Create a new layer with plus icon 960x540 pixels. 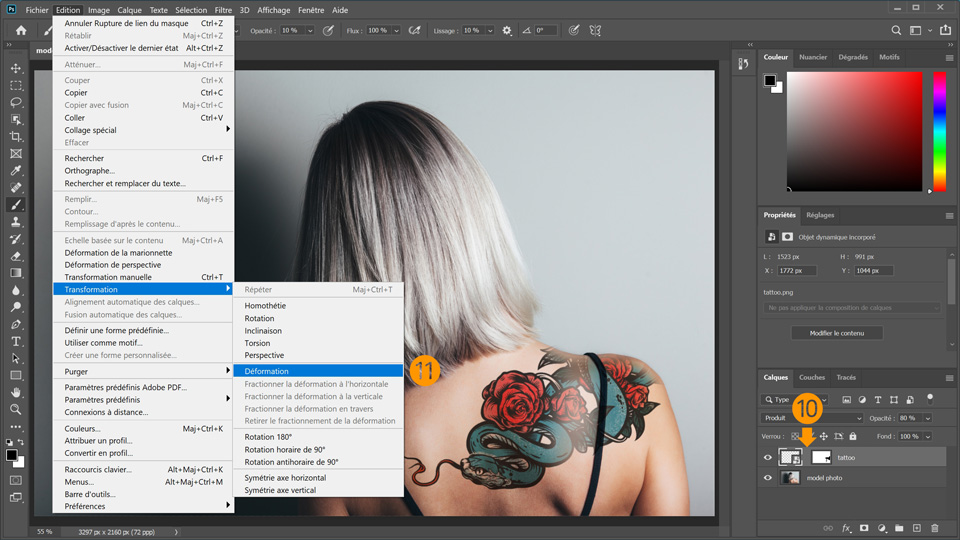(917, 528)
